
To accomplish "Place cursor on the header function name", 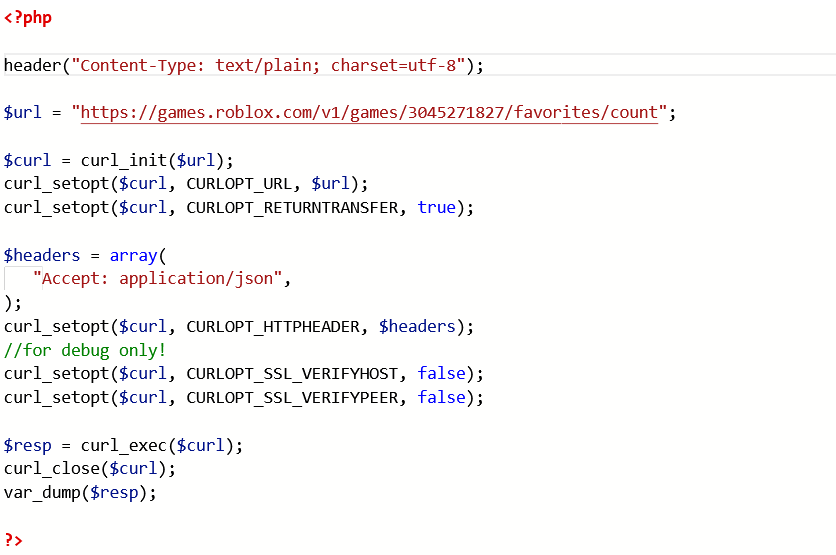I will click(x=32, y=66).
